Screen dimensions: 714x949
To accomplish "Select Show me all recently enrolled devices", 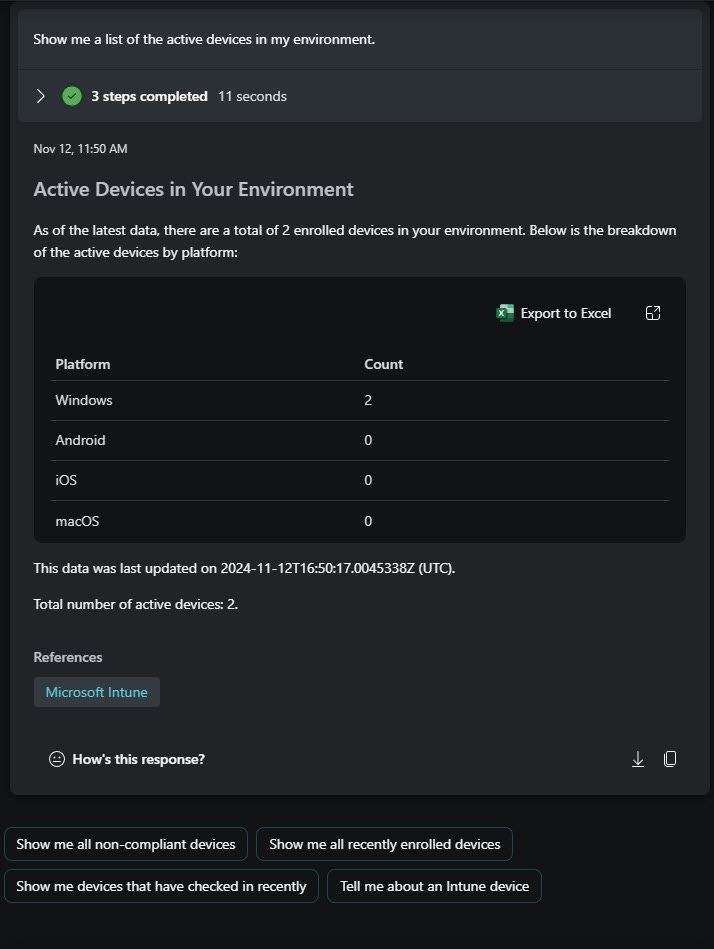I will [x=384, y=844].
